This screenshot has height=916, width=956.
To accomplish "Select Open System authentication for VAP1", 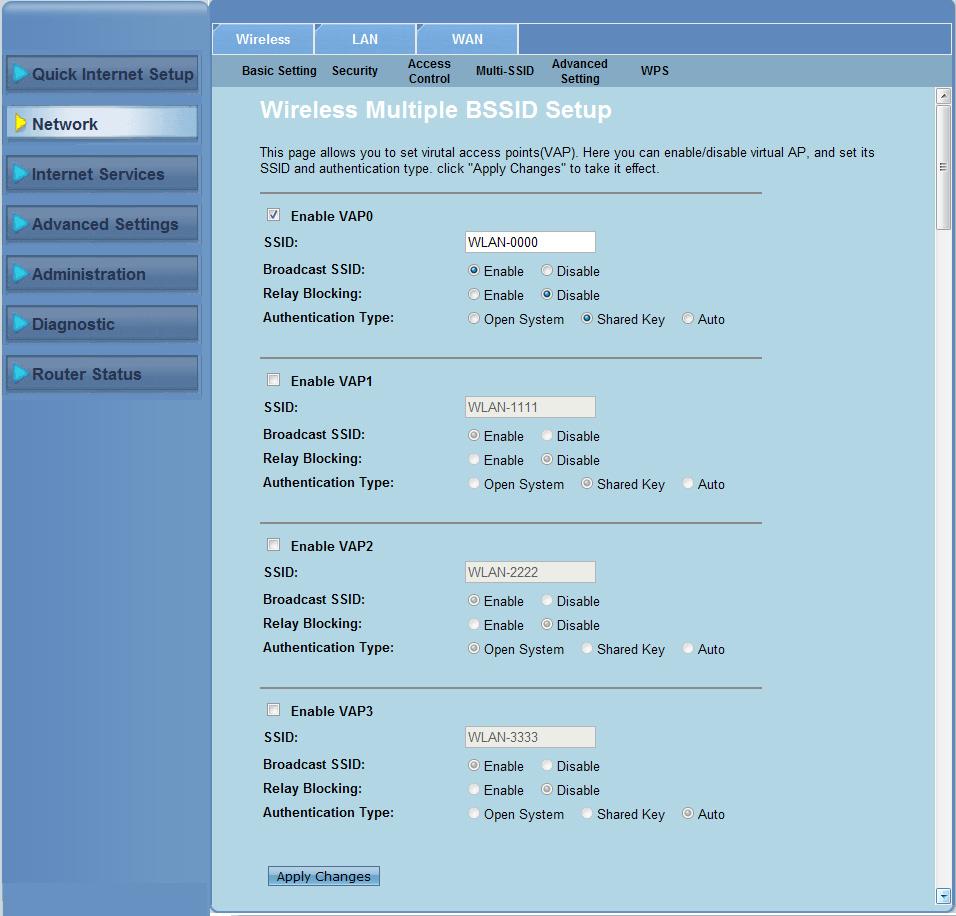I will 474,484.
